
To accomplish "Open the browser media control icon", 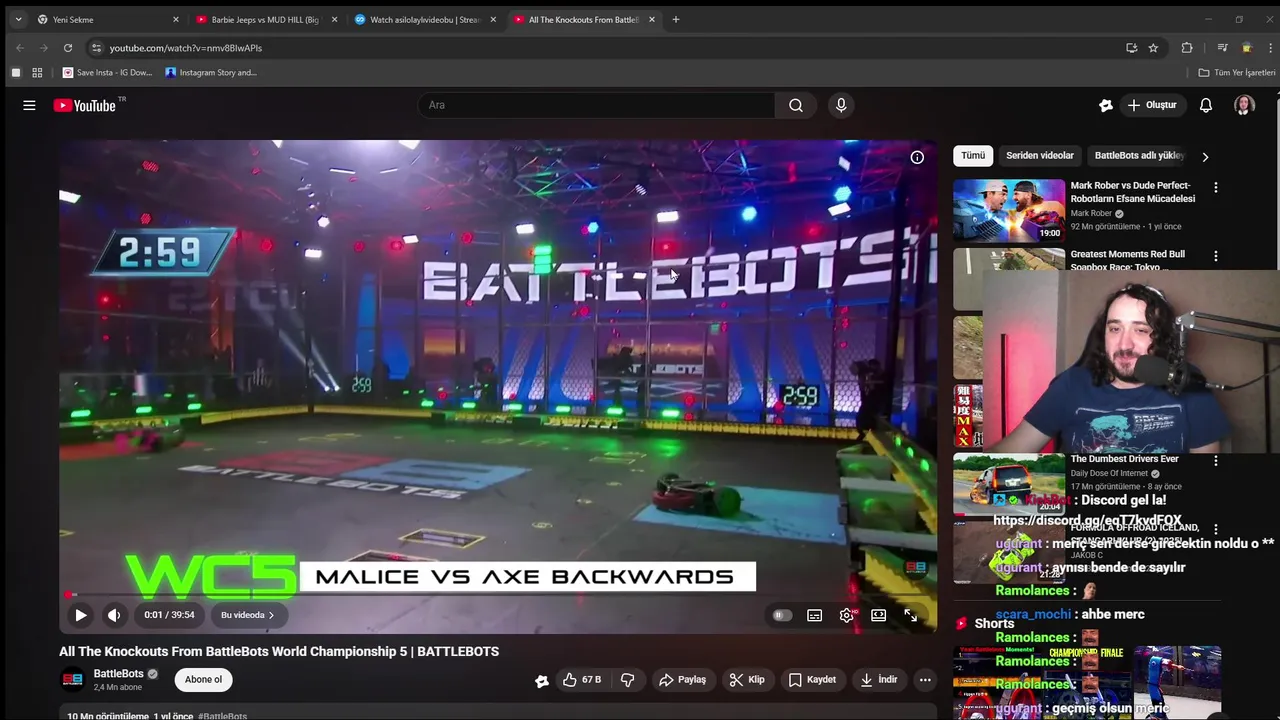I will point(1222,48).
